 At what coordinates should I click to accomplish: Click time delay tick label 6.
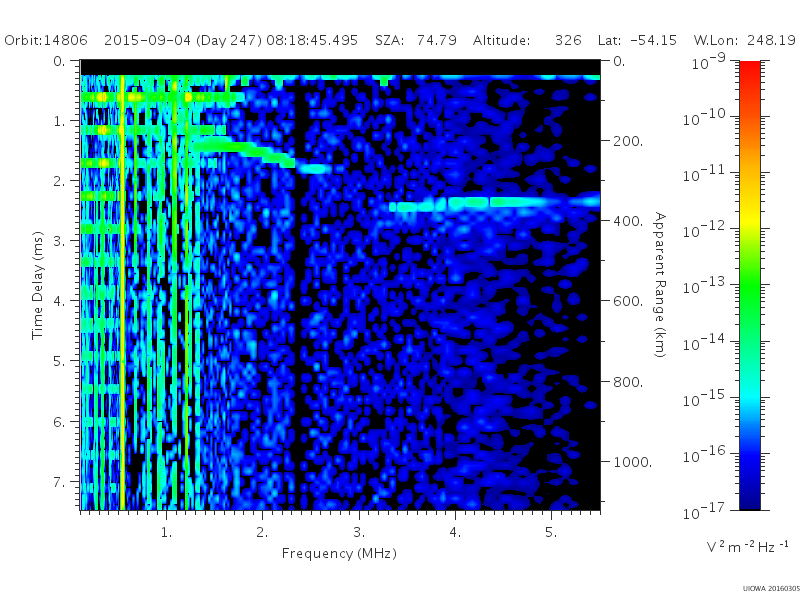60,422
